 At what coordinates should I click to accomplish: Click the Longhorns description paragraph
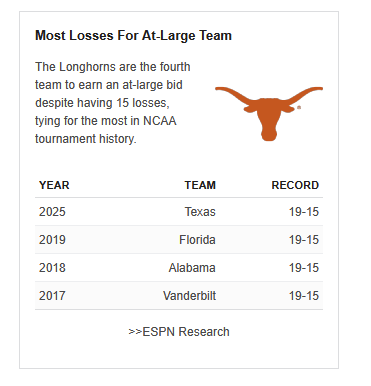pyautogui.click(x=113, y=103)
